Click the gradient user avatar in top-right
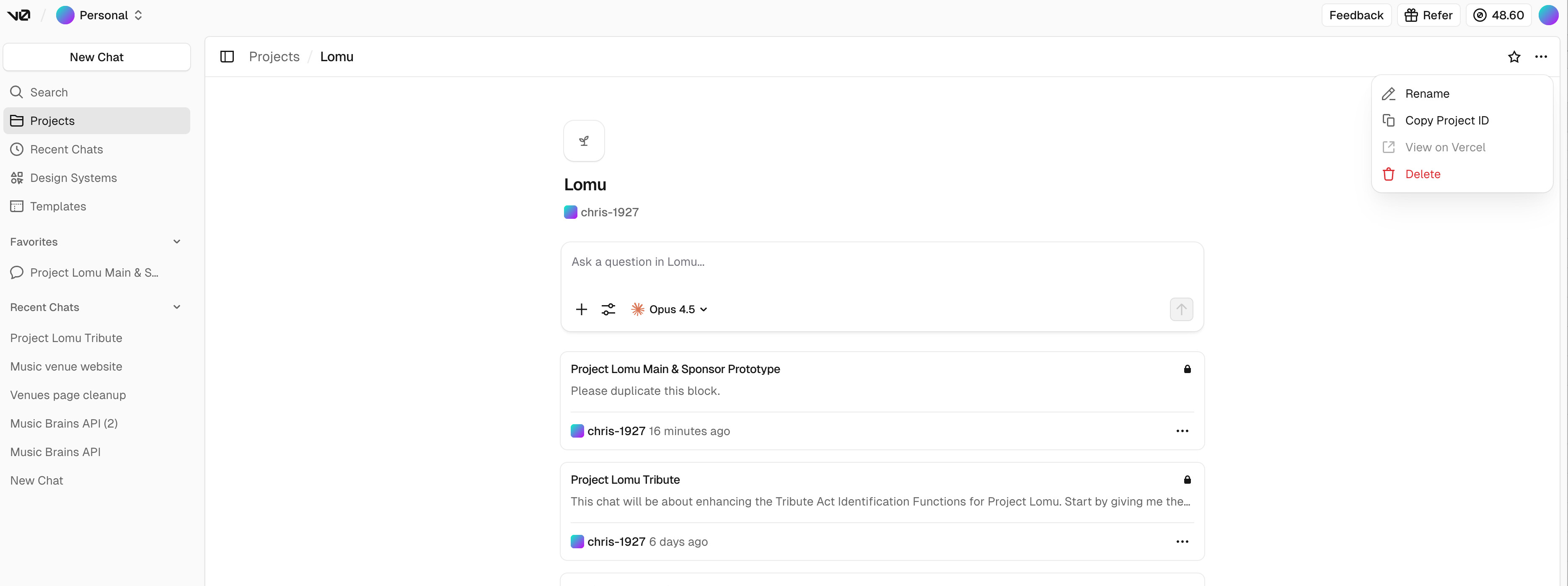The height and width of the screenshot is (586, 1568). click(1548, 15)
